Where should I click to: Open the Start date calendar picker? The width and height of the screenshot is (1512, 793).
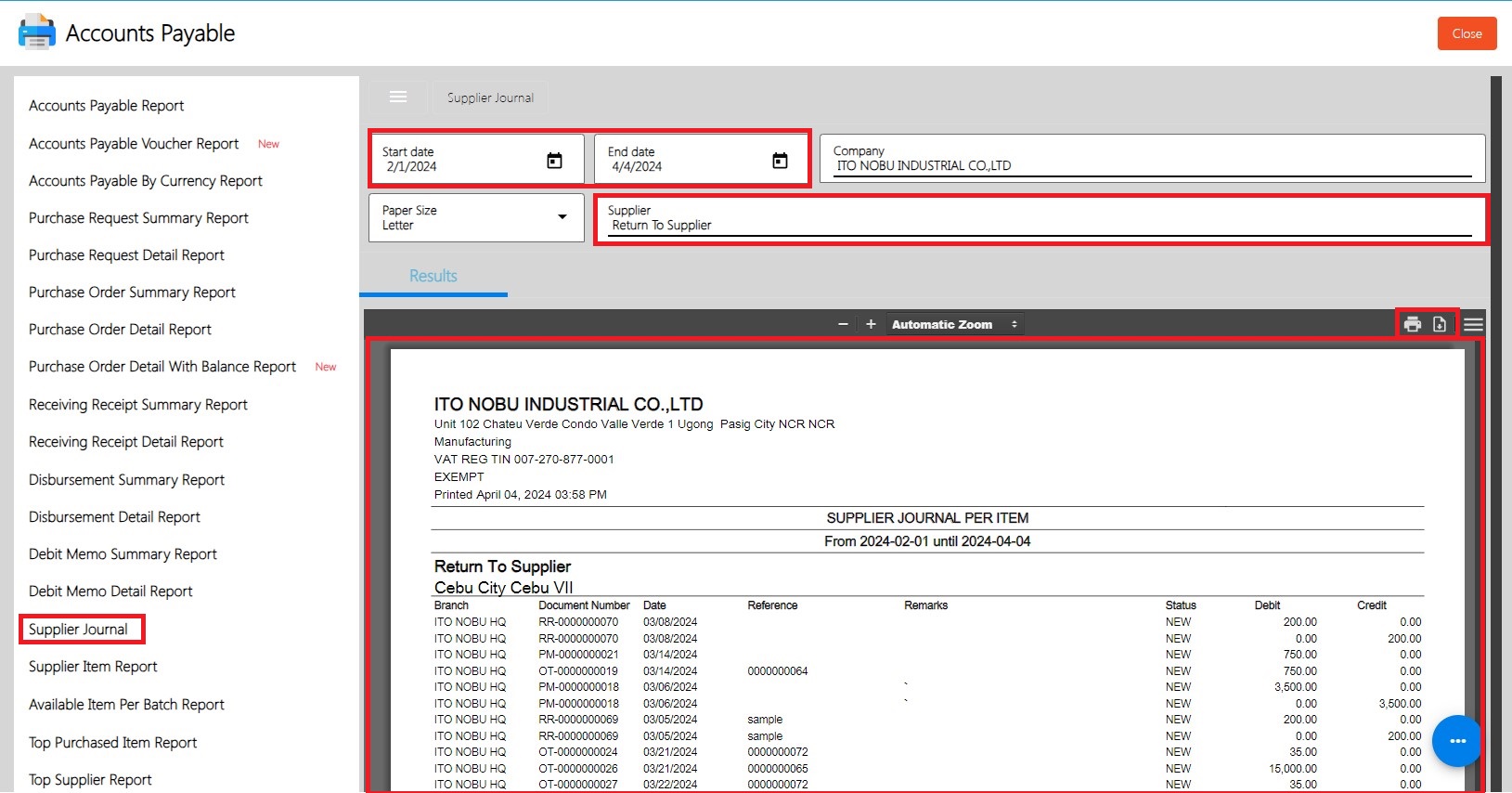pyautogui.click(x=554, y=161)
